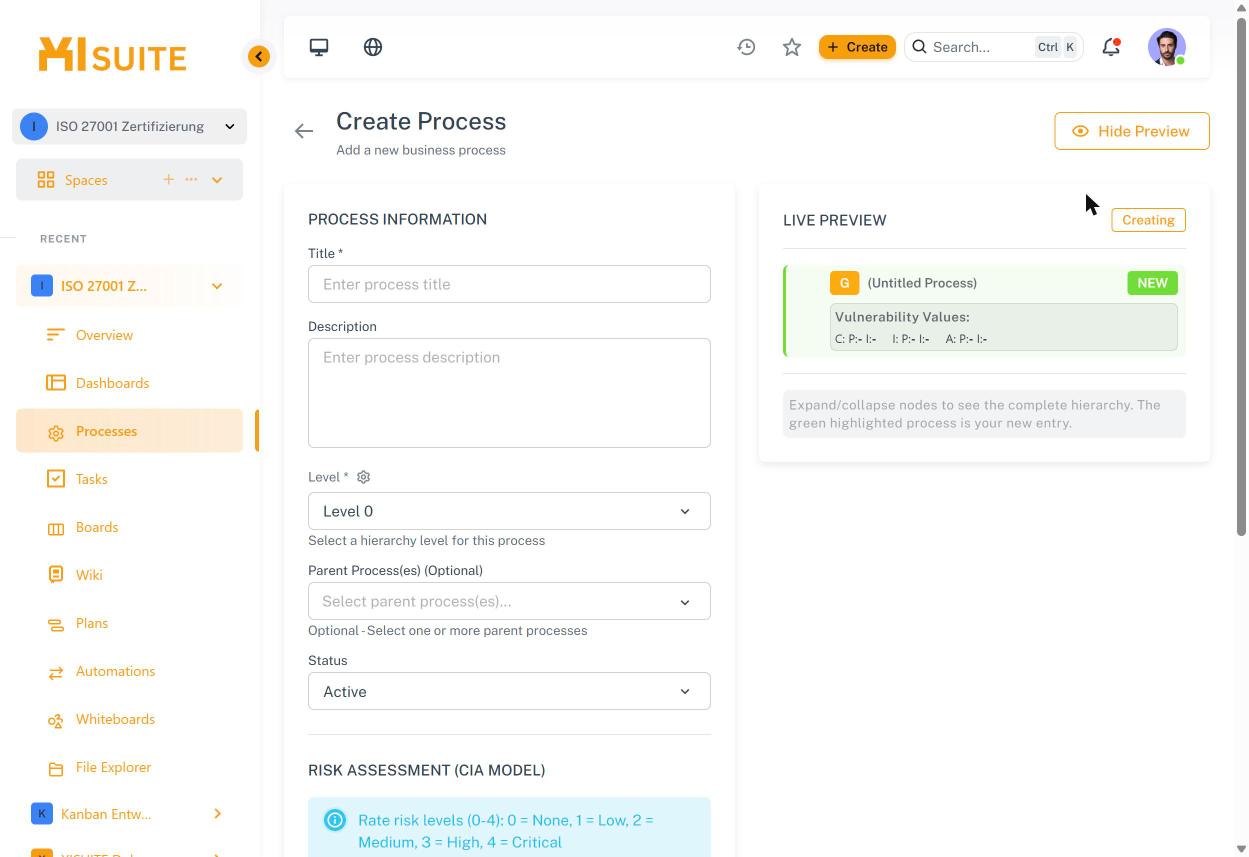
Task: Collapse the ISO 27001 Z... space tree
Action: (217, 286)
